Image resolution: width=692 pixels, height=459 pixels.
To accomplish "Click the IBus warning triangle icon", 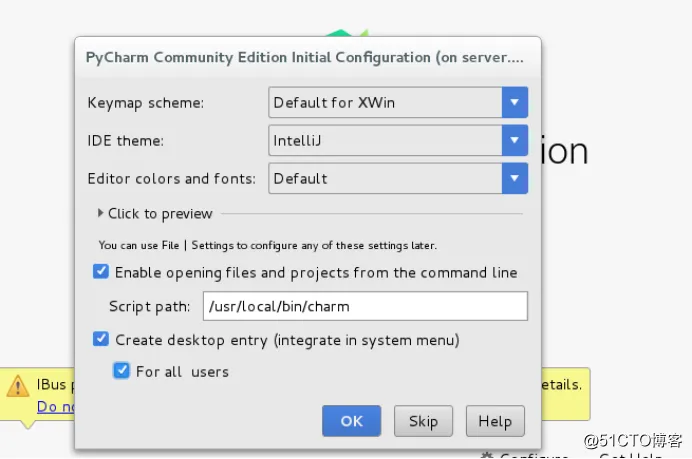I will tap(18, 386).
